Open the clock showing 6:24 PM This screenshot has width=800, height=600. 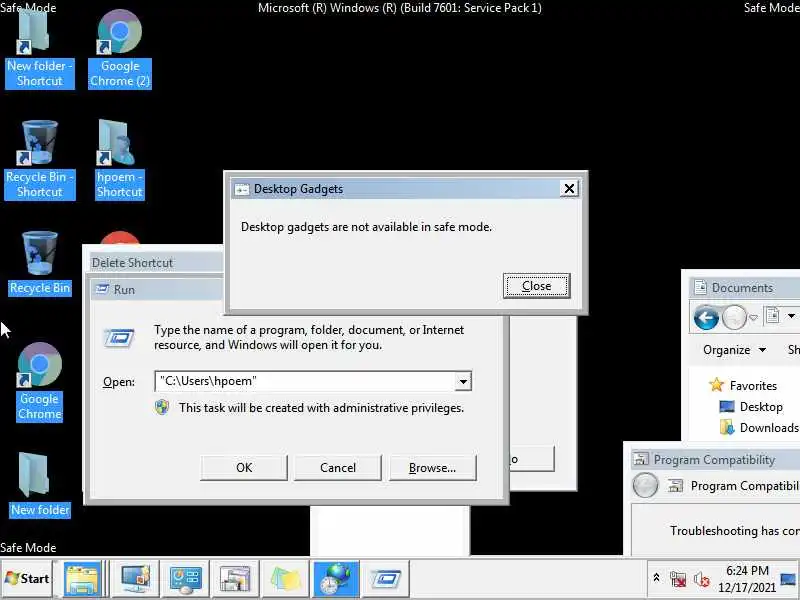[x=747, y=579]
